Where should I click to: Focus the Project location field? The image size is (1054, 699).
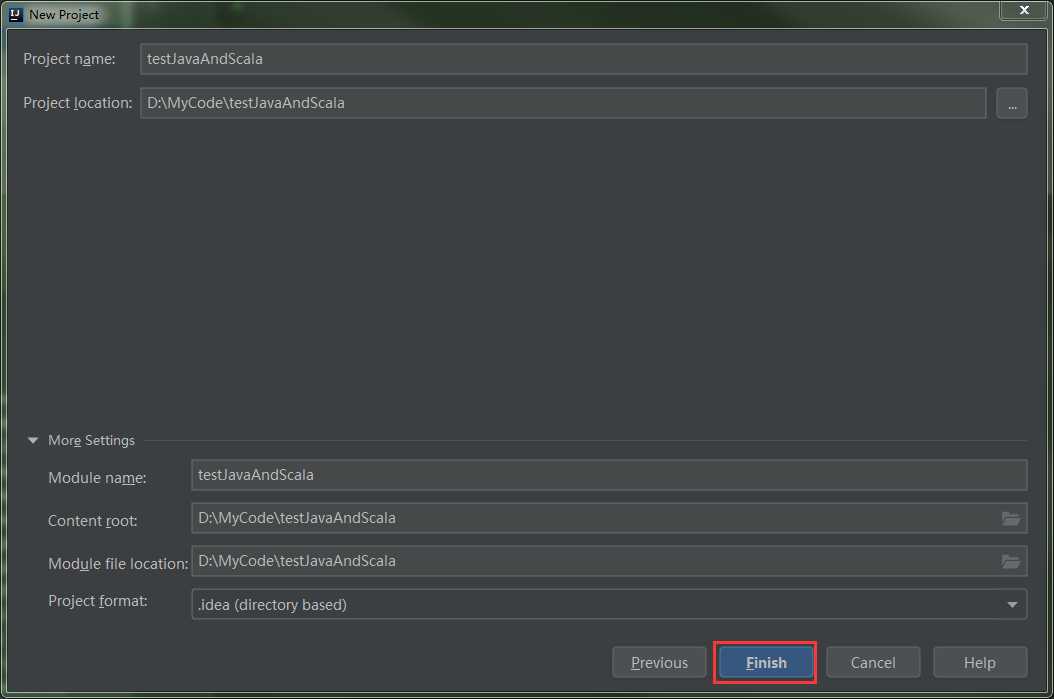tap(563, 103)
